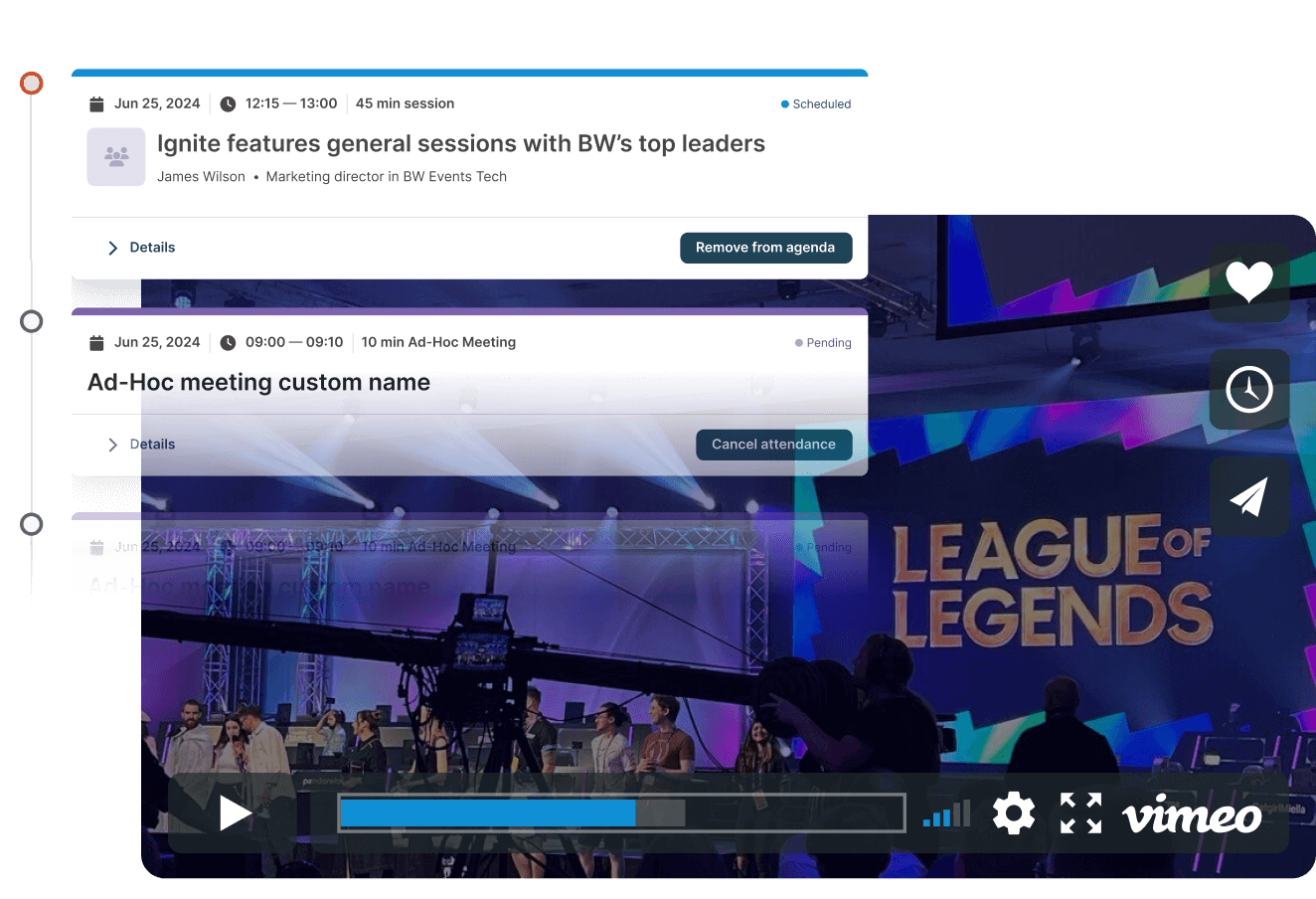Open Ad-Hoc meeting custom name title
1316x899 pixels.
258,383
